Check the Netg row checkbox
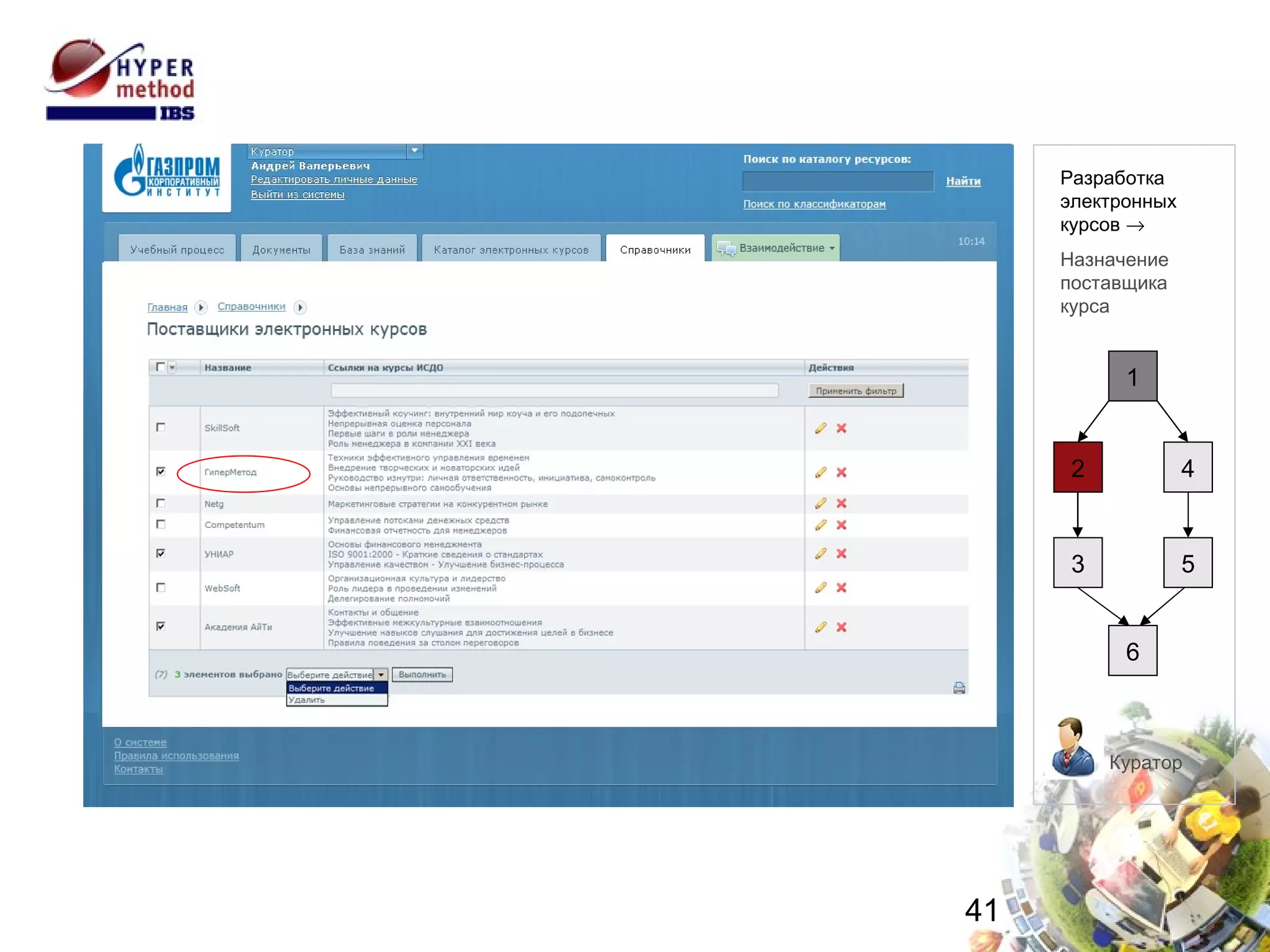 (161, 503)
